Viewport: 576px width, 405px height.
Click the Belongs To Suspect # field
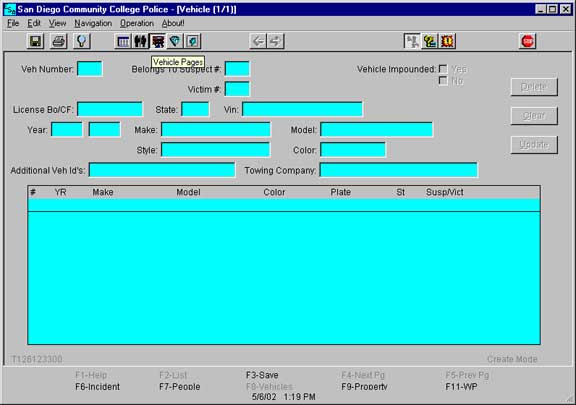(237, 69)
